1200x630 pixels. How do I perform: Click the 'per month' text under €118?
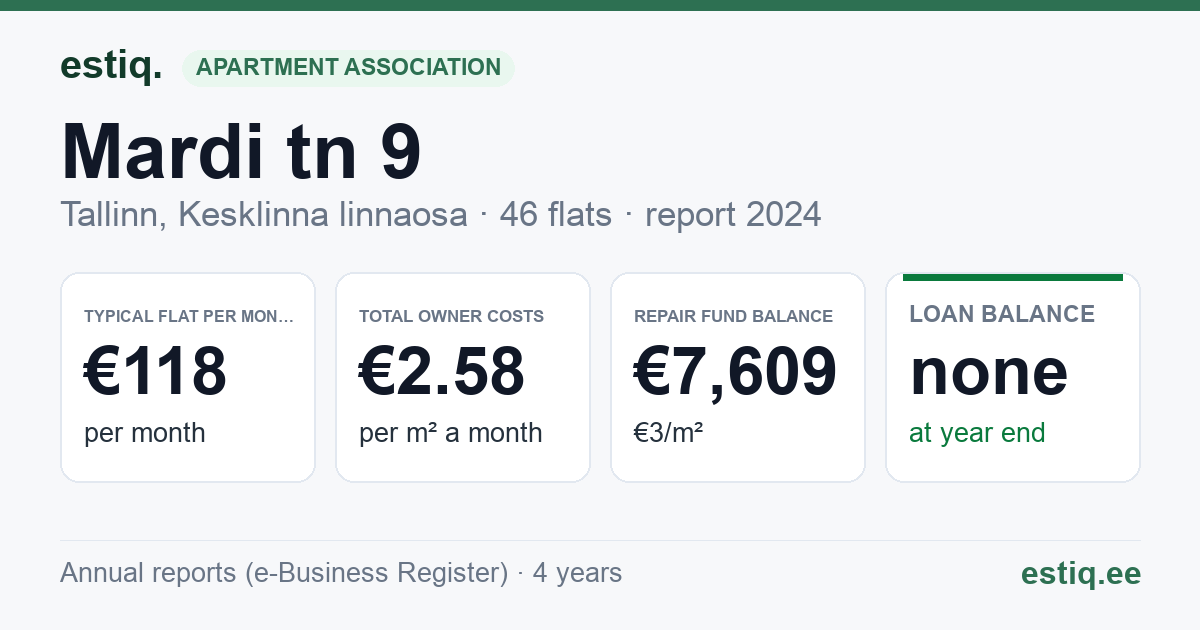(x=145, y=433)
